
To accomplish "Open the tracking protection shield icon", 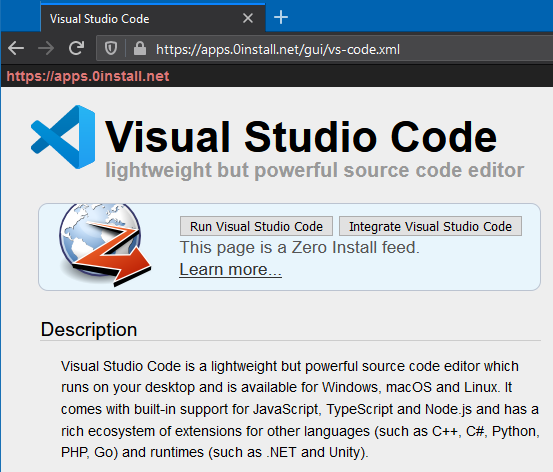I will [111, 48].
